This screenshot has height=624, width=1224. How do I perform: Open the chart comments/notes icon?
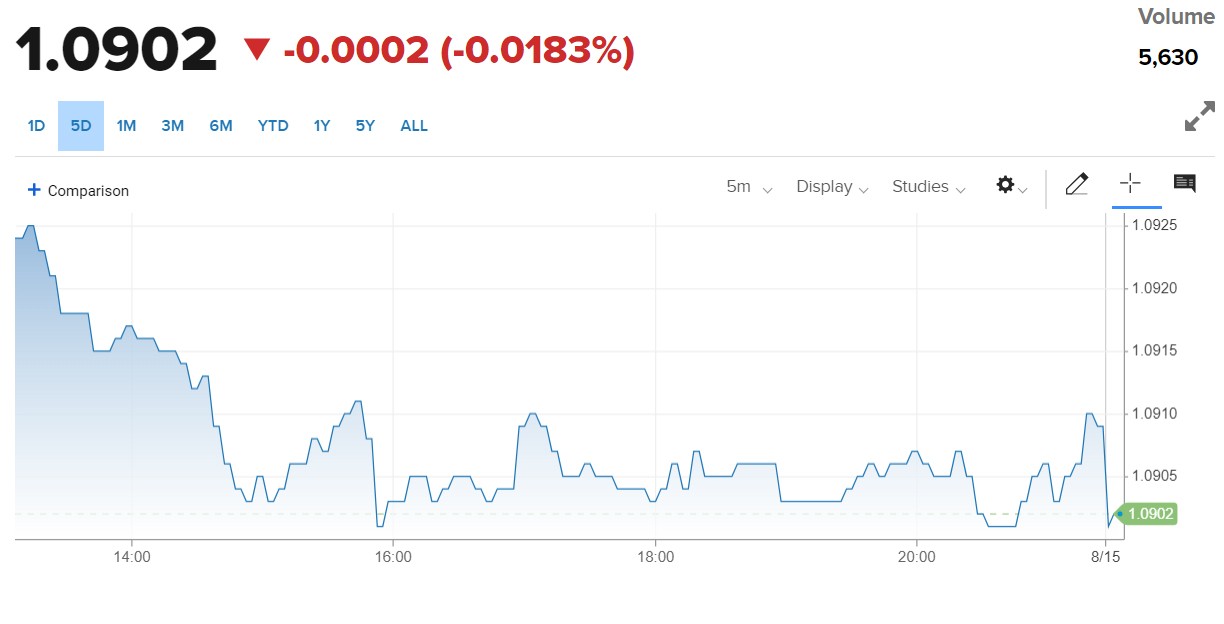coord(1185,184)
